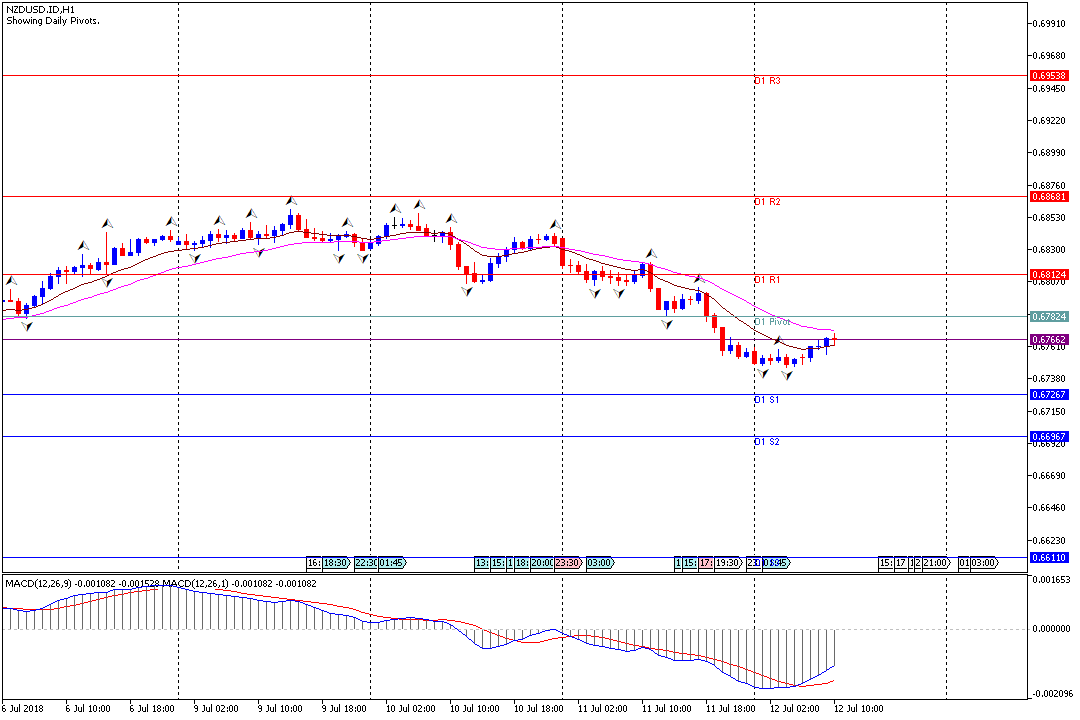Select the red 0.69538 price tag

1049,76
